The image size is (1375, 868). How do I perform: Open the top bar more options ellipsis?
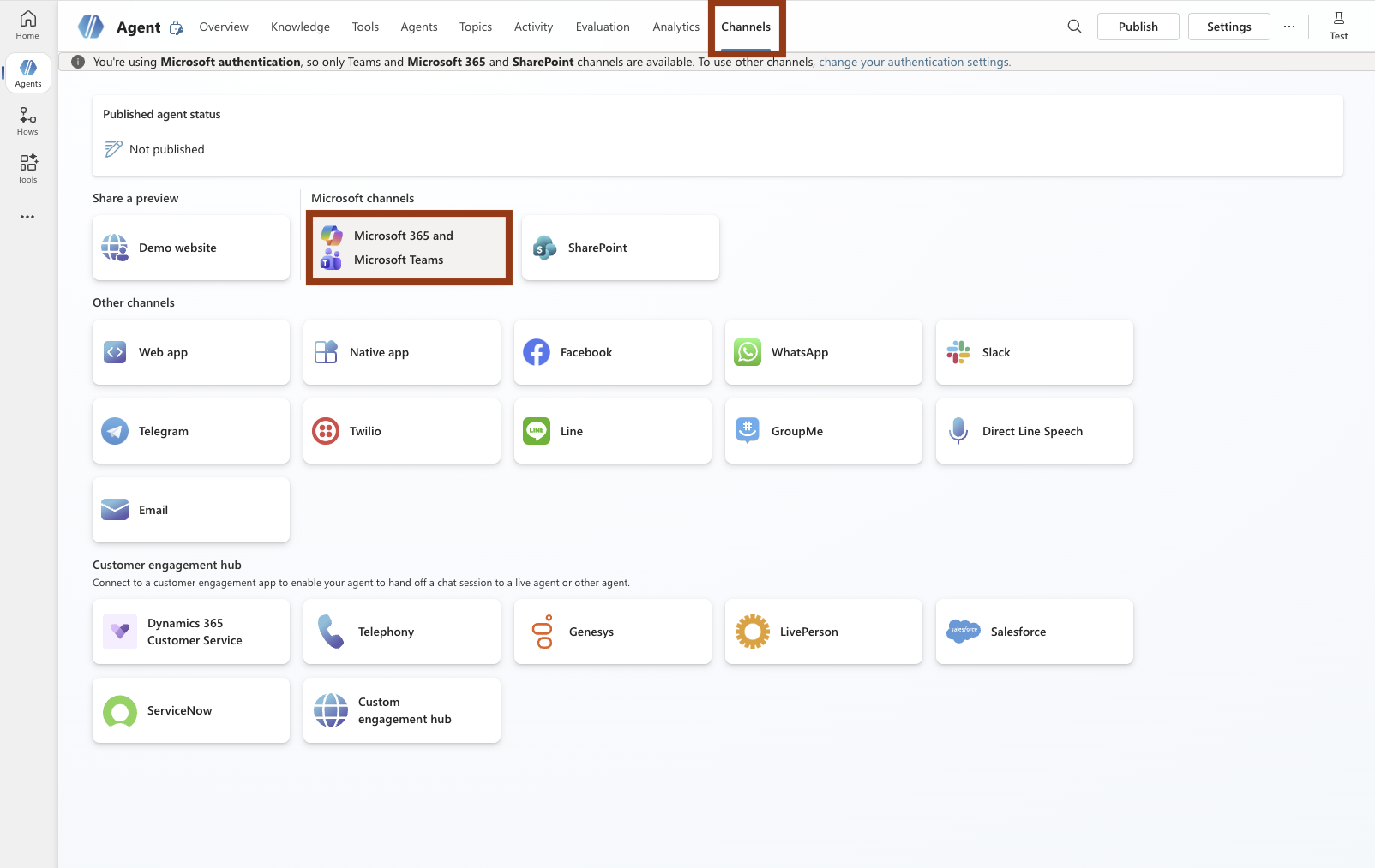1289,27
